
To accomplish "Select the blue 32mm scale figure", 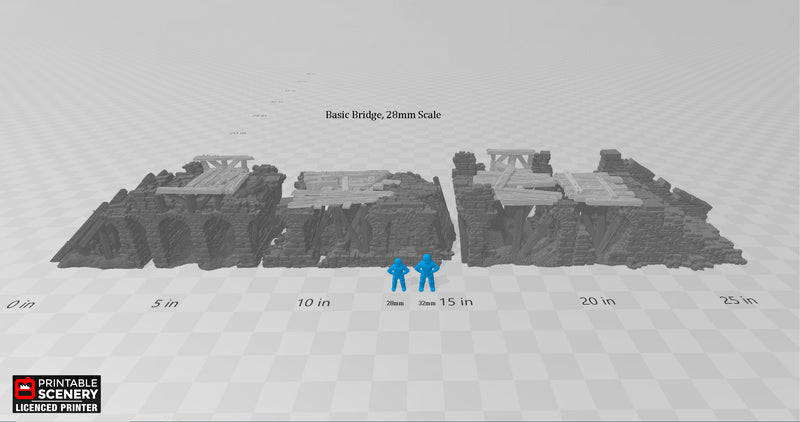I will 427,271.
